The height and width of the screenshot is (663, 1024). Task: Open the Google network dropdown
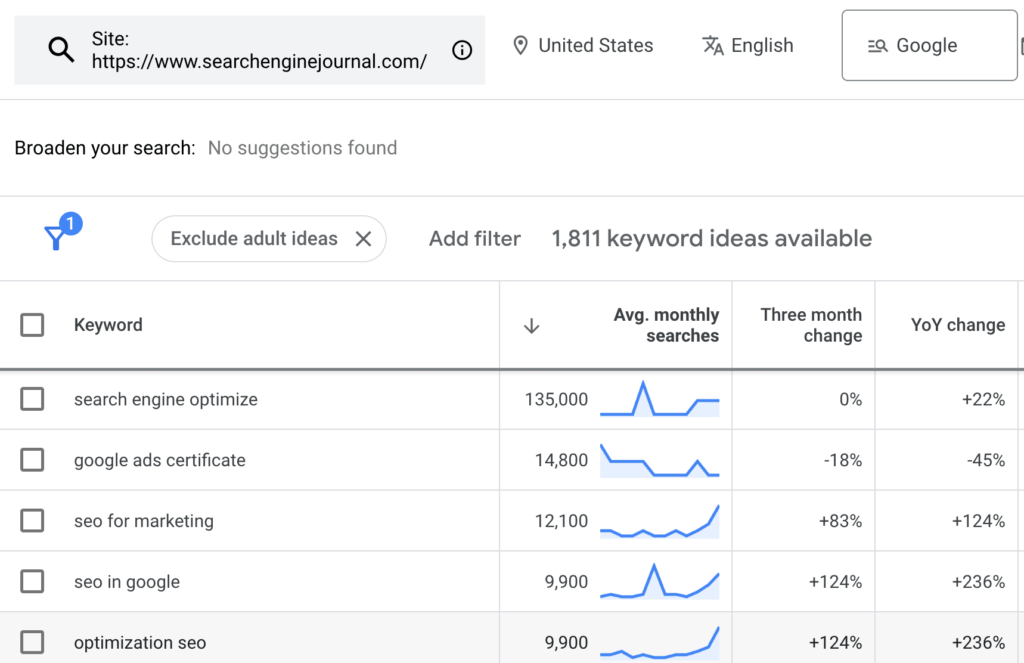(x=927, y=45)
